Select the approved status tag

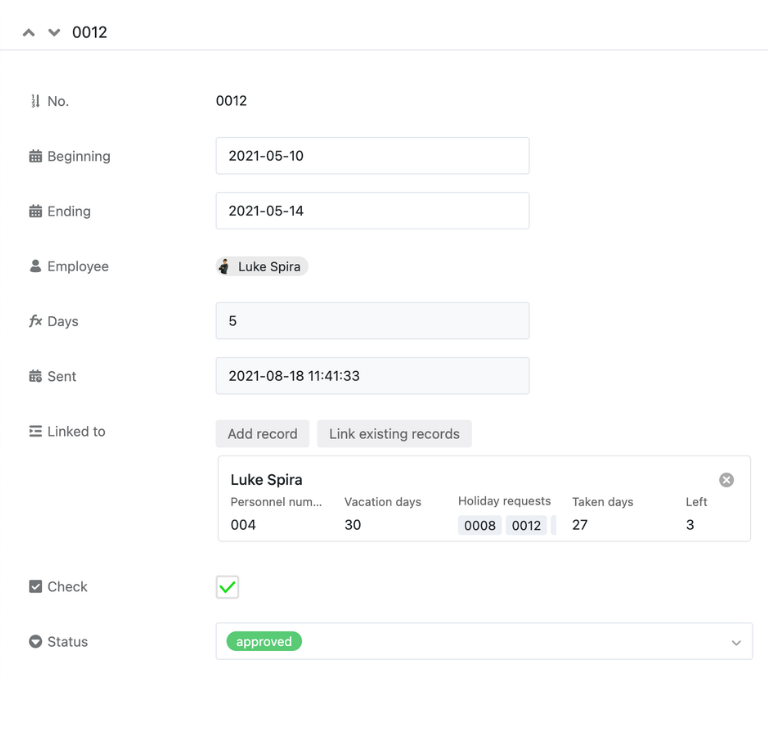pos(264,641)
